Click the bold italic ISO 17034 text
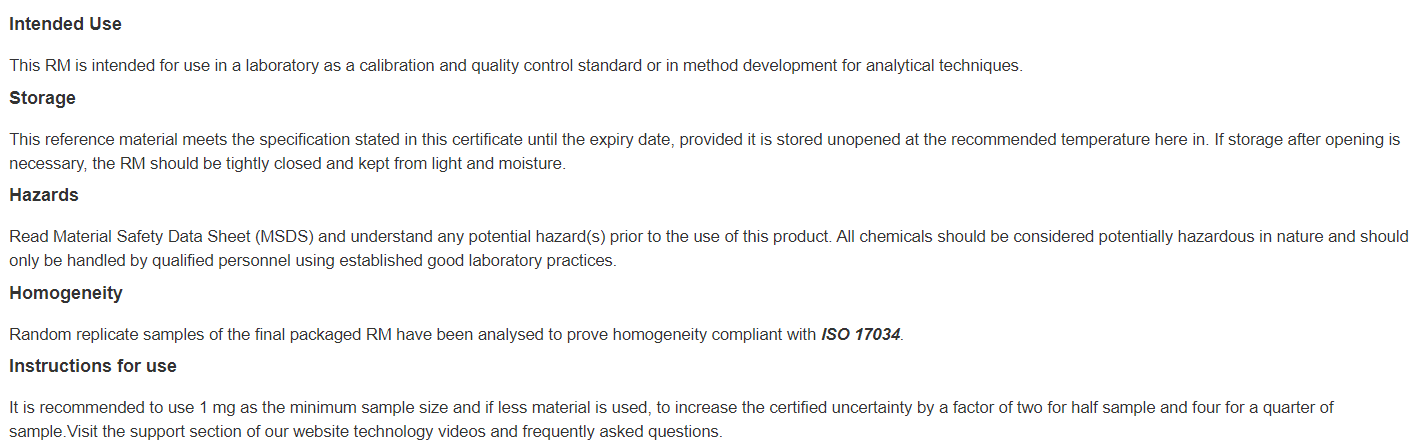 tap(861, 334)
